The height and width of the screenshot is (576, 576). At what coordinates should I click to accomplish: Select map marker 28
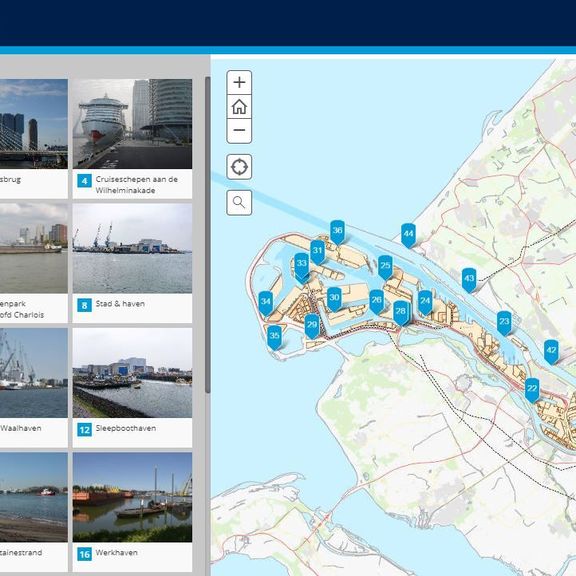click(x=401, y=313)
